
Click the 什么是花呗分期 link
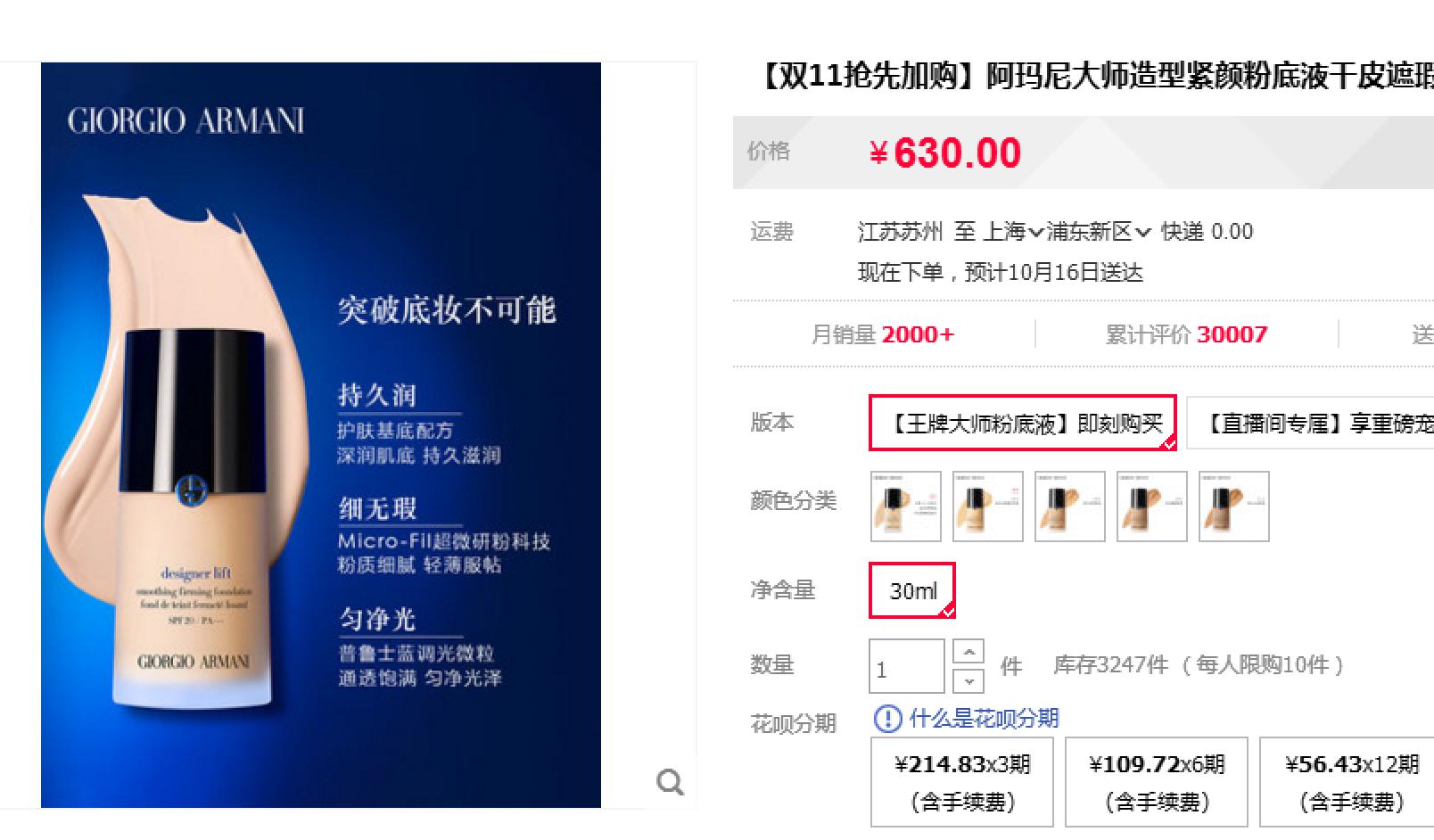984,719
